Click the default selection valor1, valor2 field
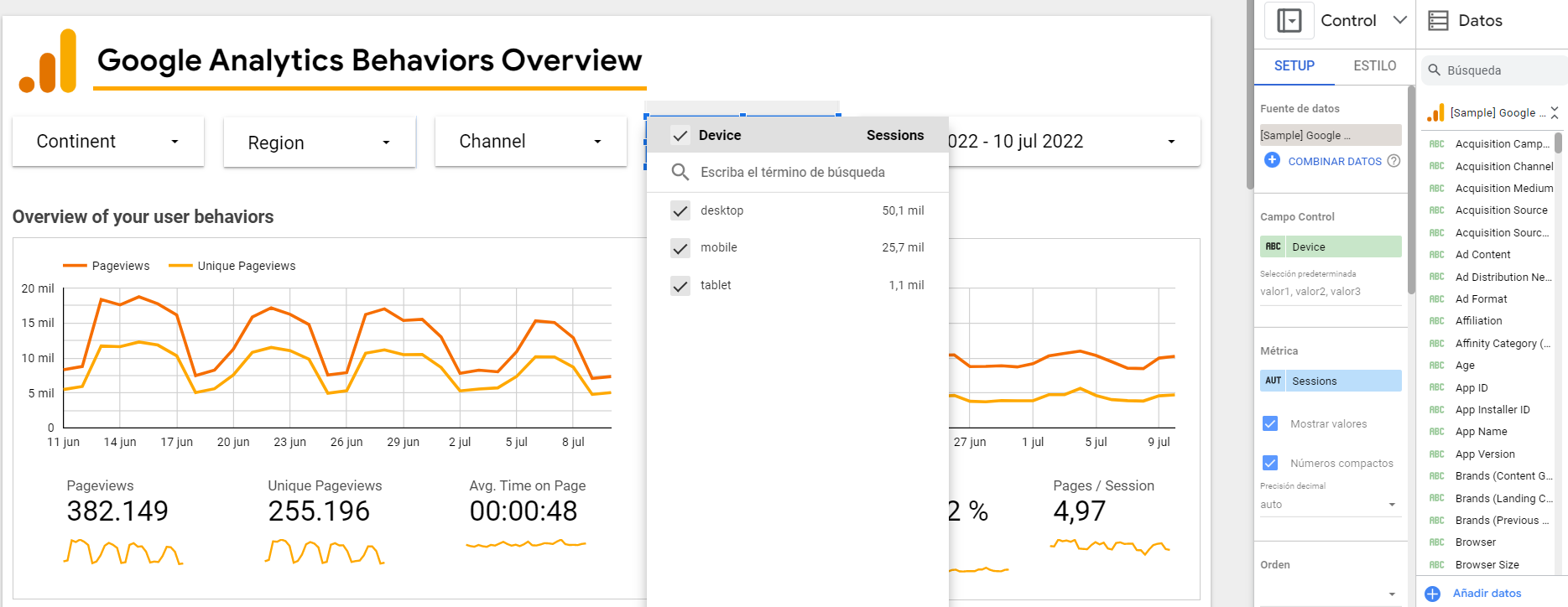The image size is (1568, 607). click(1331, 292)
